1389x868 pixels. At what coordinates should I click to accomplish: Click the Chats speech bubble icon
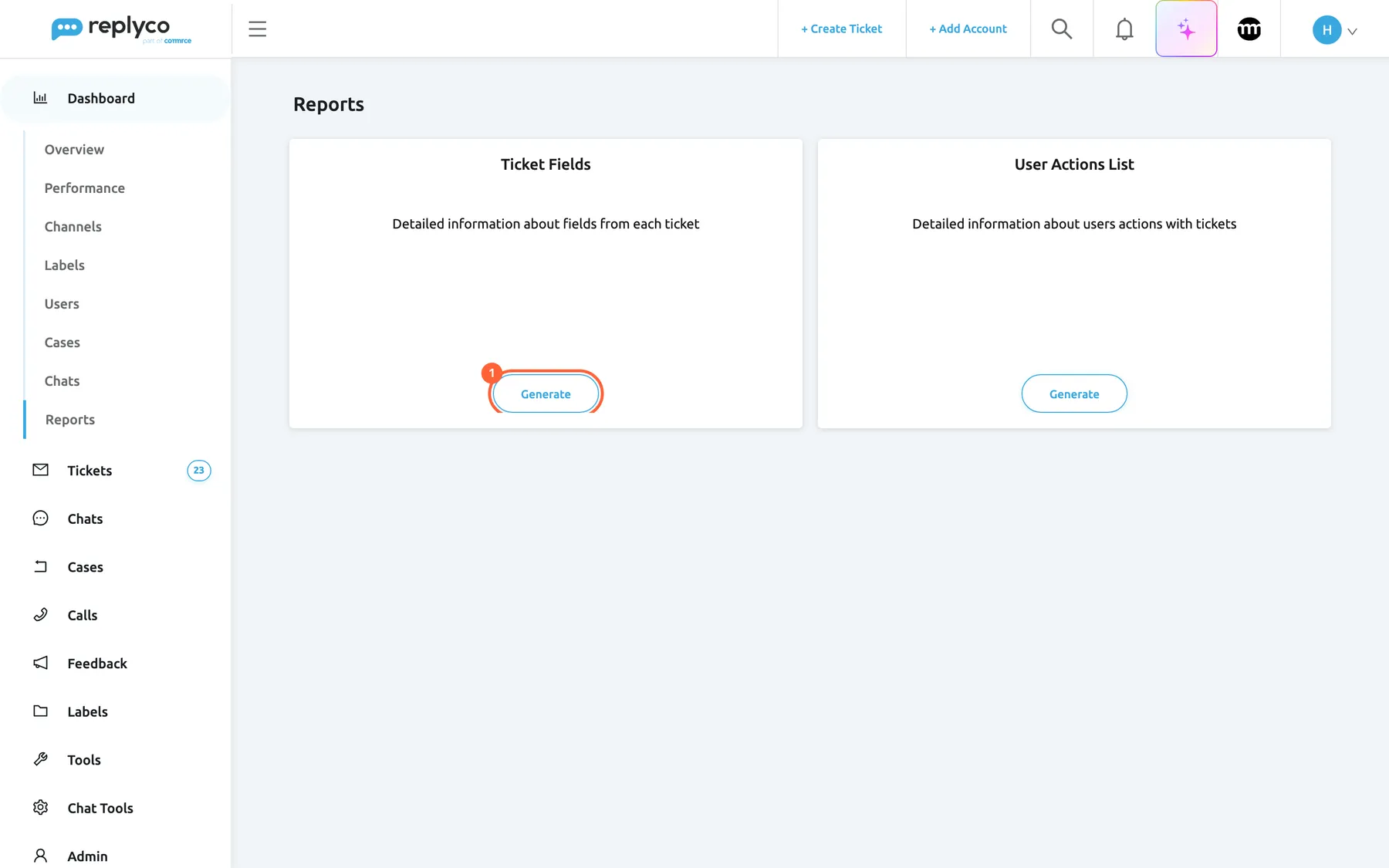tap(41, 518)
